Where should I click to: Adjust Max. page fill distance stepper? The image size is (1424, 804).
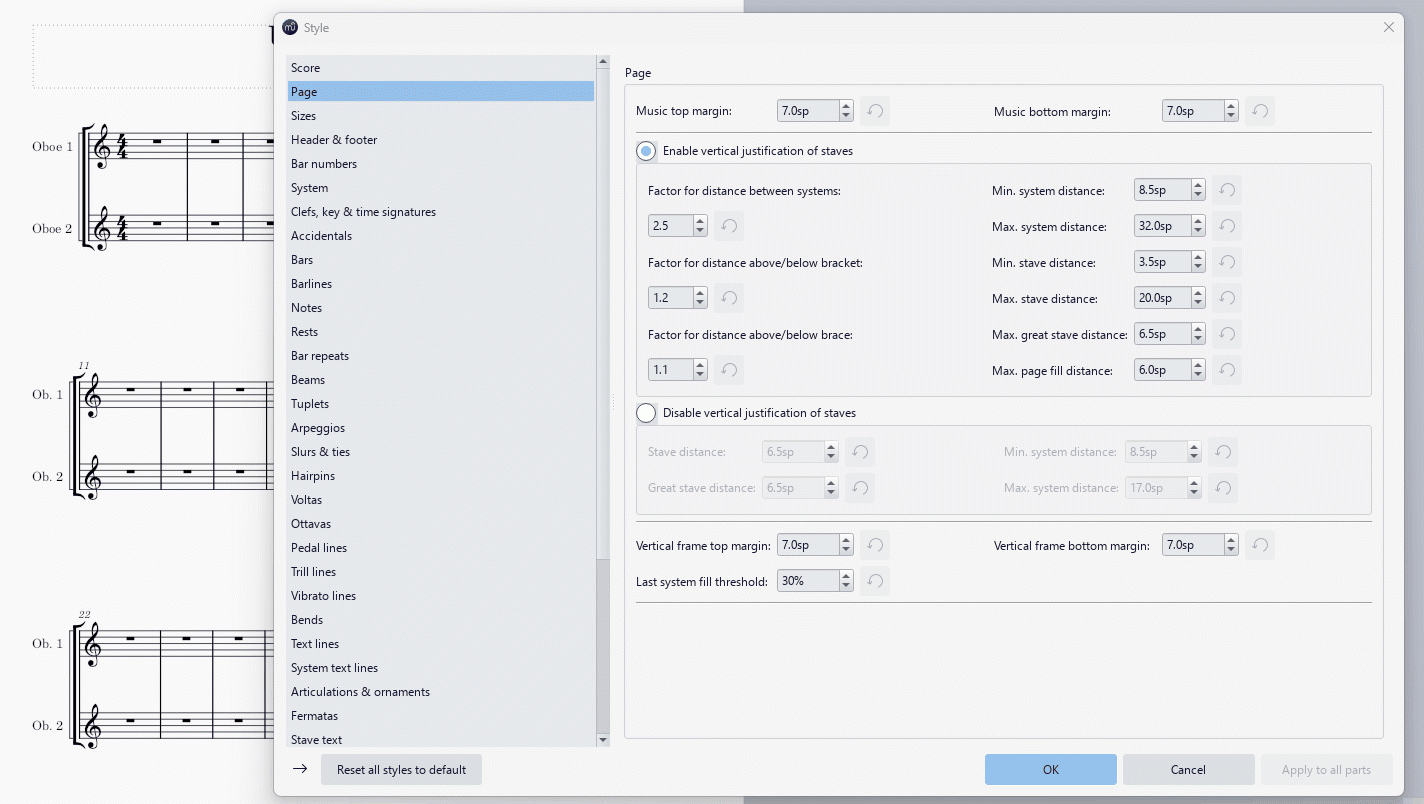point(1198,370)
